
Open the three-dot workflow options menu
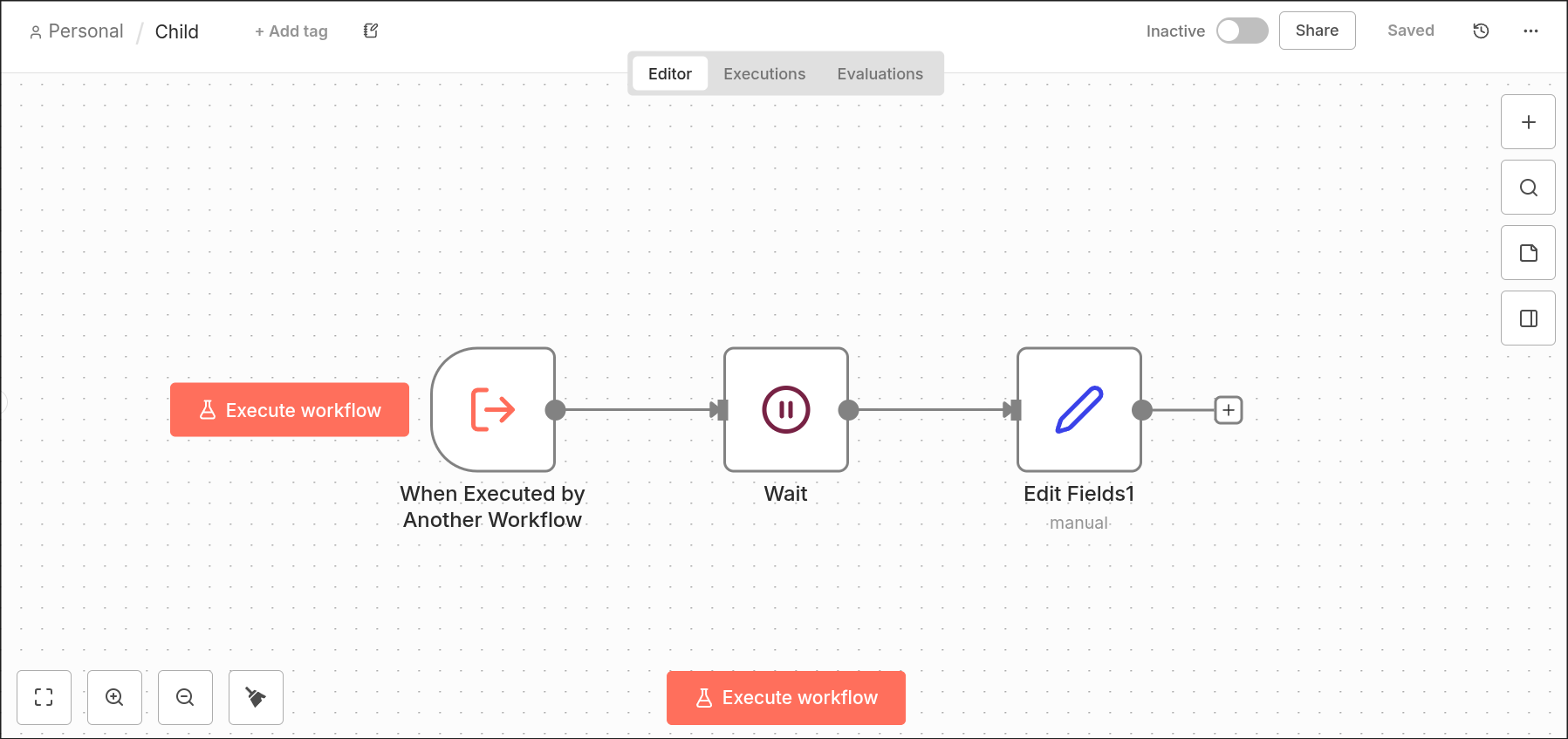[1530, 31]
